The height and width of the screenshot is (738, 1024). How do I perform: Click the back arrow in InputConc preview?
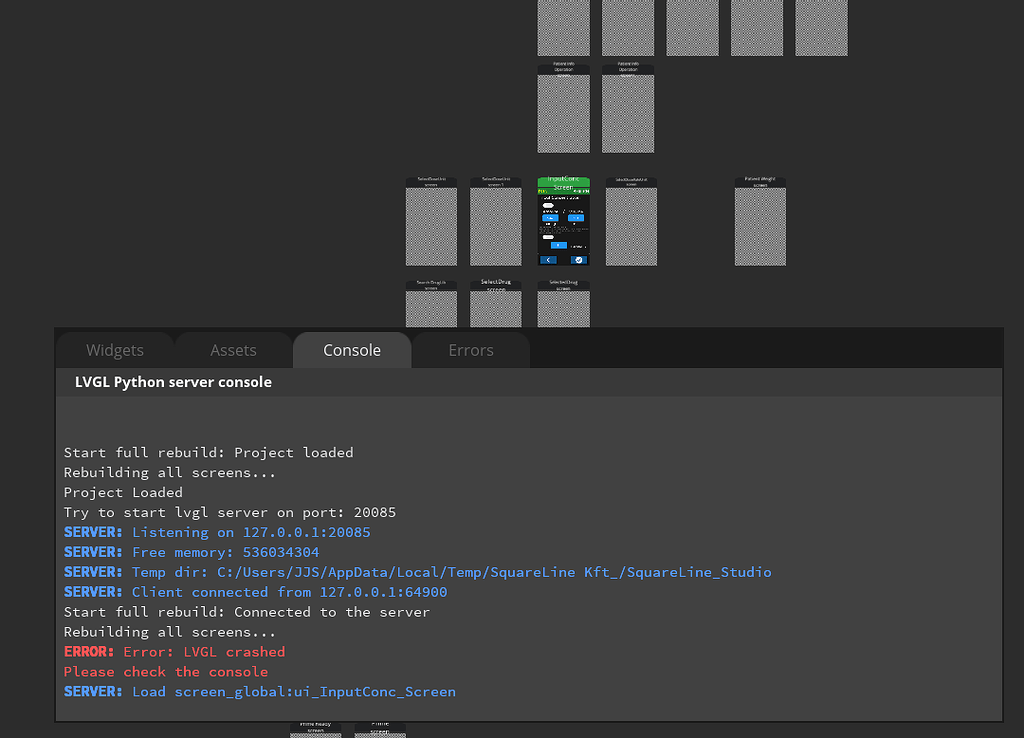pos(549,259)
